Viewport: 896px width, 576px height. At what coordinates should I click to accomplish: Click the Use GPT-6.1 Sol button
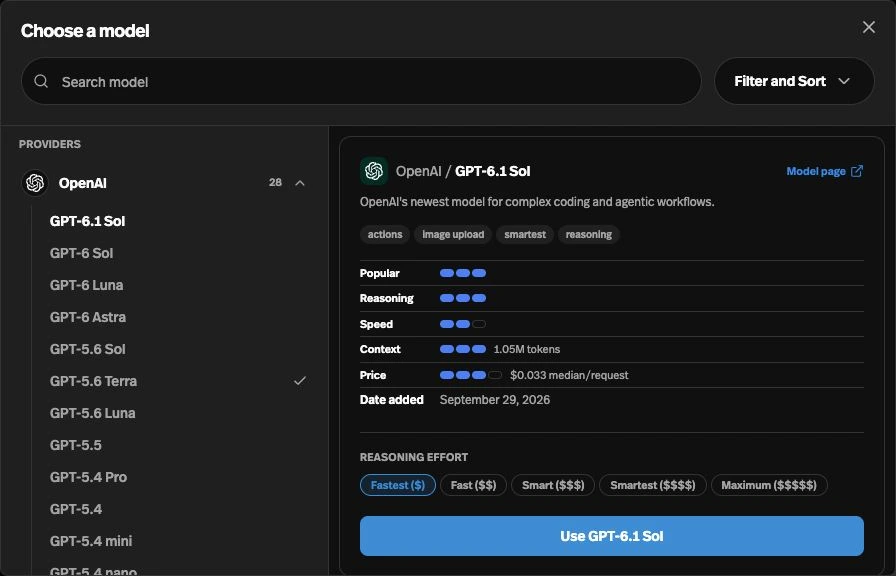click(611, 536)
